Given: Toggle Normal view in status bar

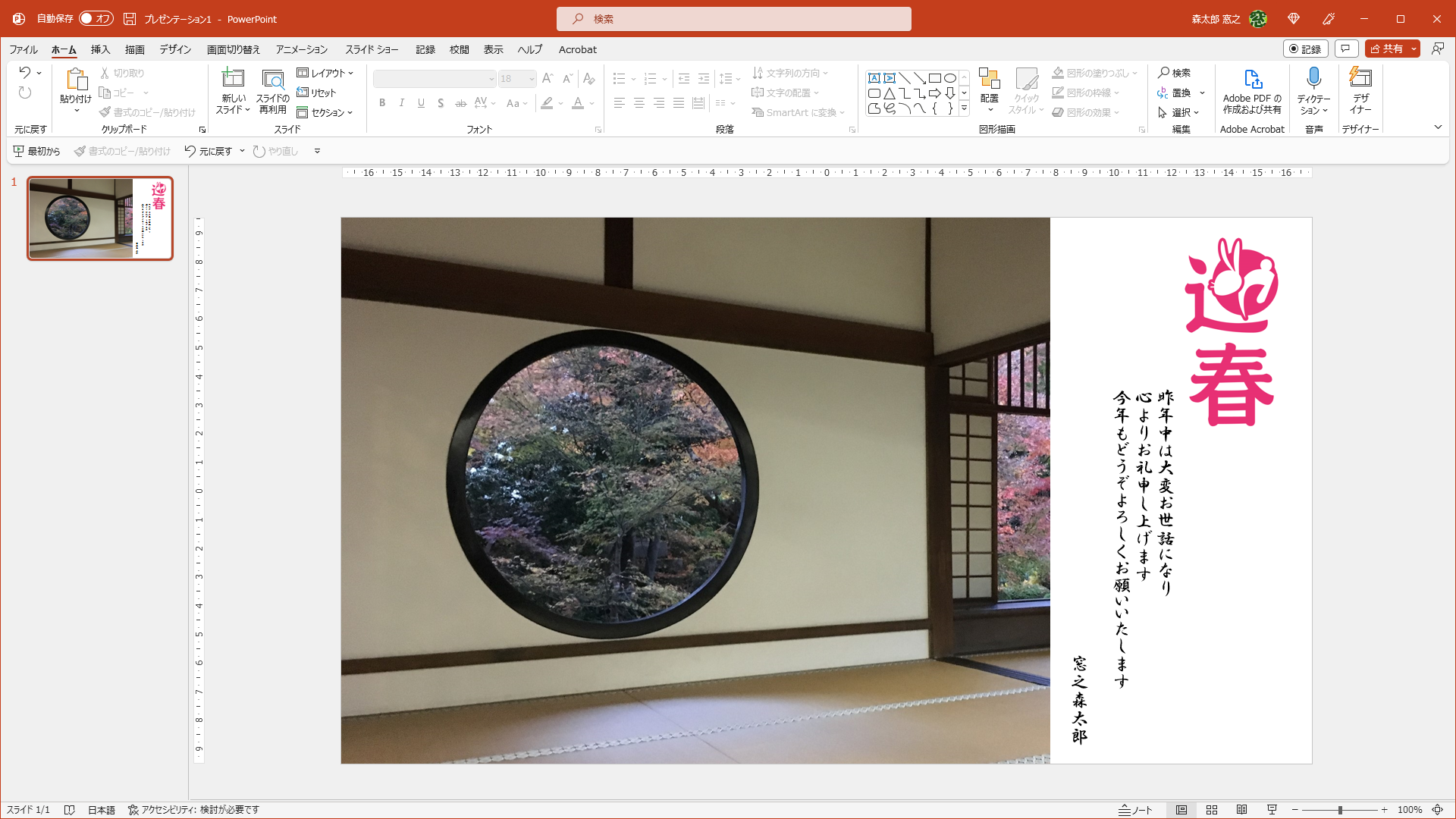Looking at the screenshot, I should click(1181, 810).
